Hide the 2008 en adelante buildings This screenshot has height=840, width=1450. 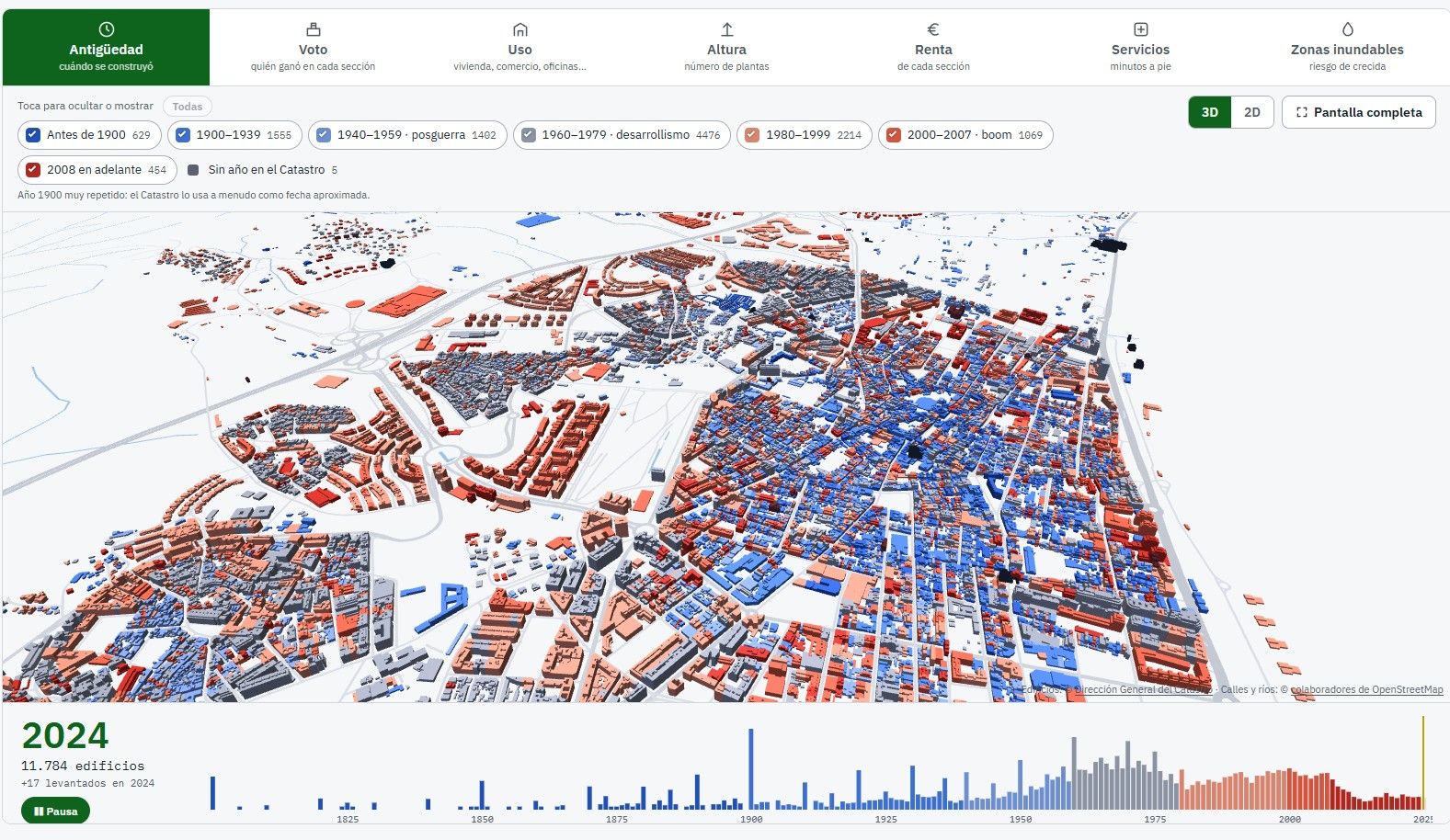point(33,170)
